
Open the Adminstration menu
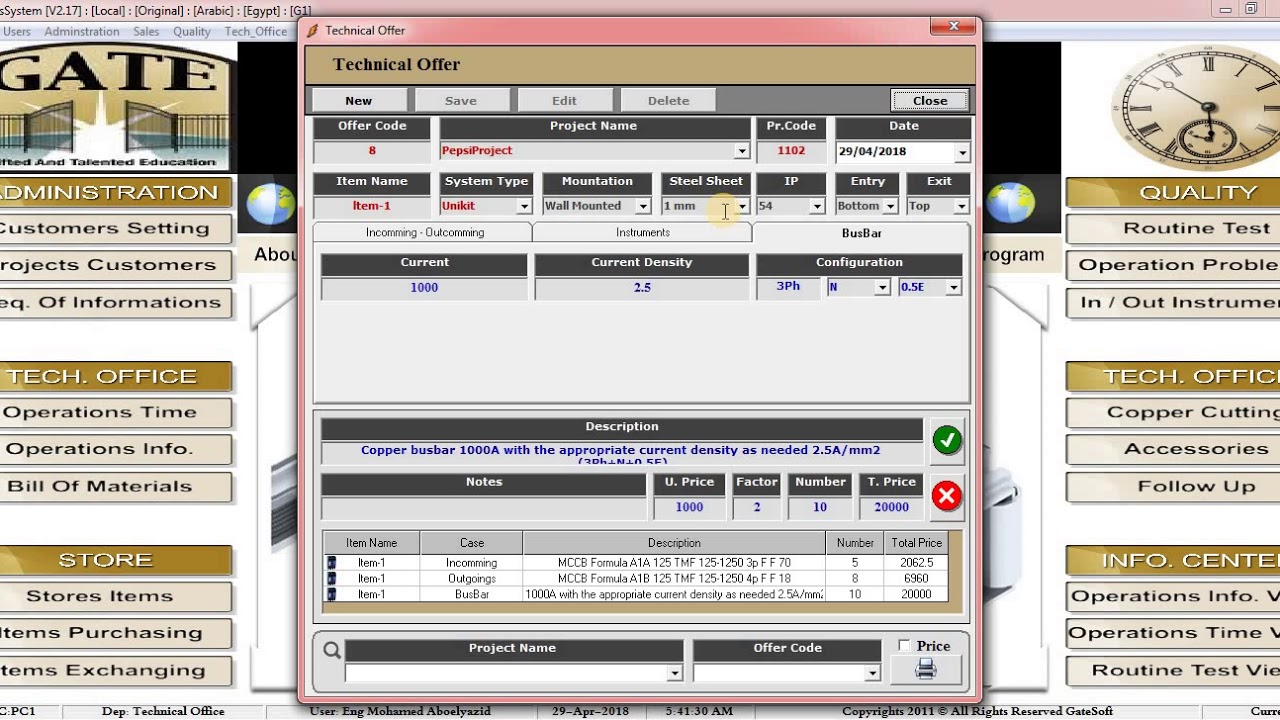coord(82,31)
